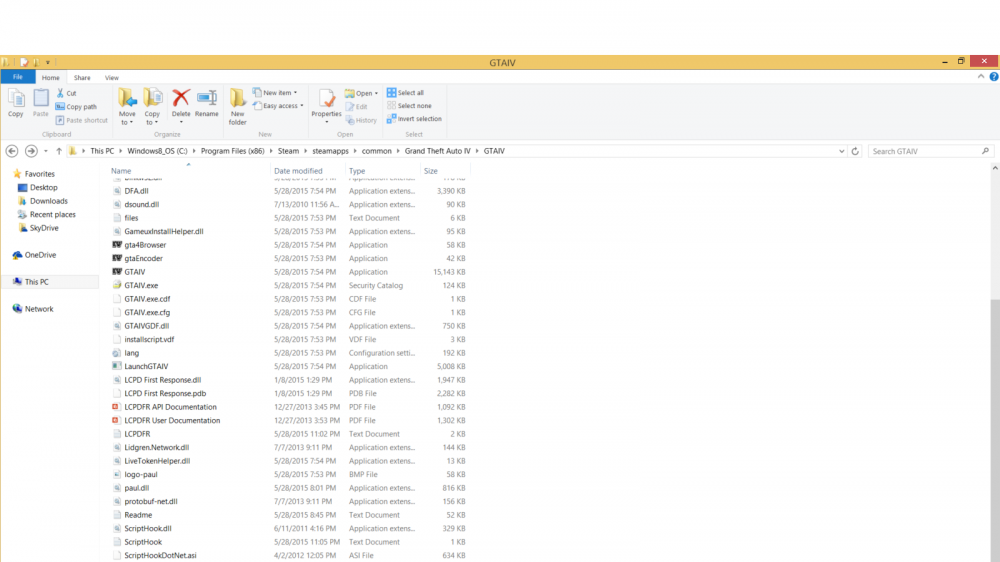Select the logo-paul BMP file
This screenshot has width=1000, height=562.
(x=140, y=475)
